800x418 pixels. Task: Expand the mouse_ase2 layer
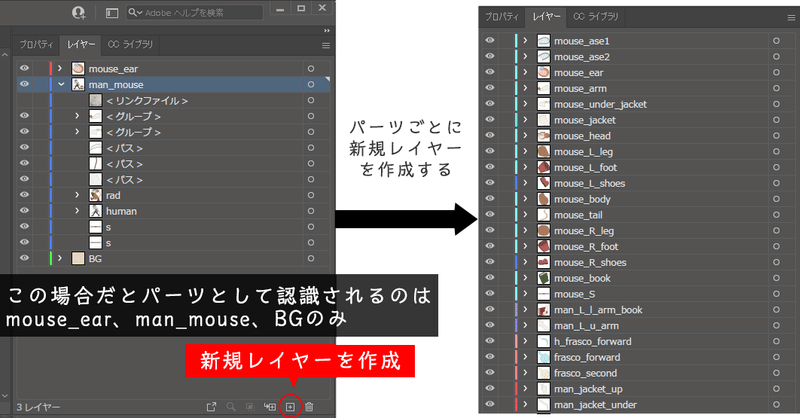click(x=525, y=56)
